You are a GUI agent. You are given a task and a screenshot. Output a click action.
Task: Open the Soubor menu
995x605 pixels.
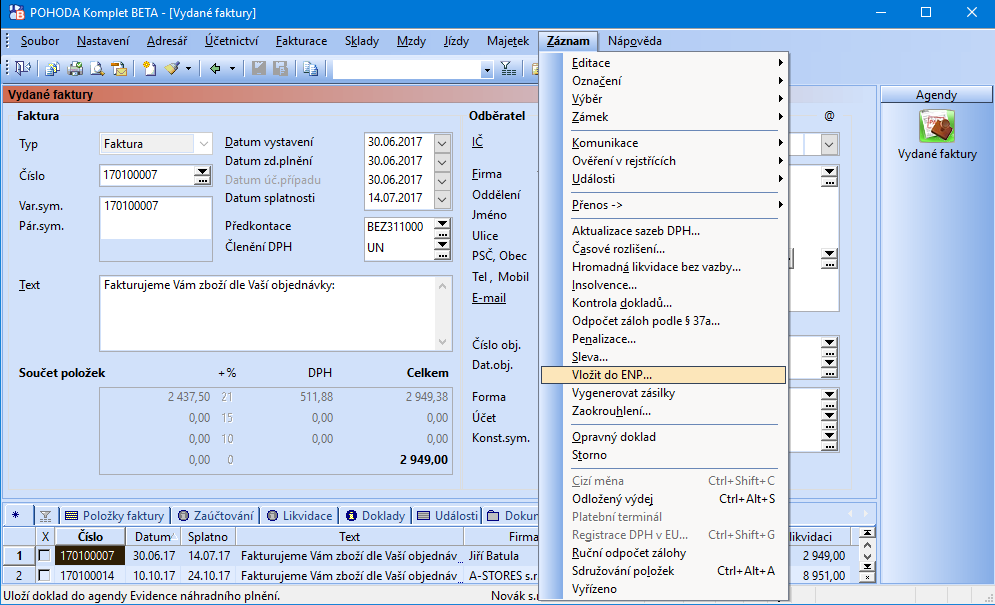[x=39, y=41]
